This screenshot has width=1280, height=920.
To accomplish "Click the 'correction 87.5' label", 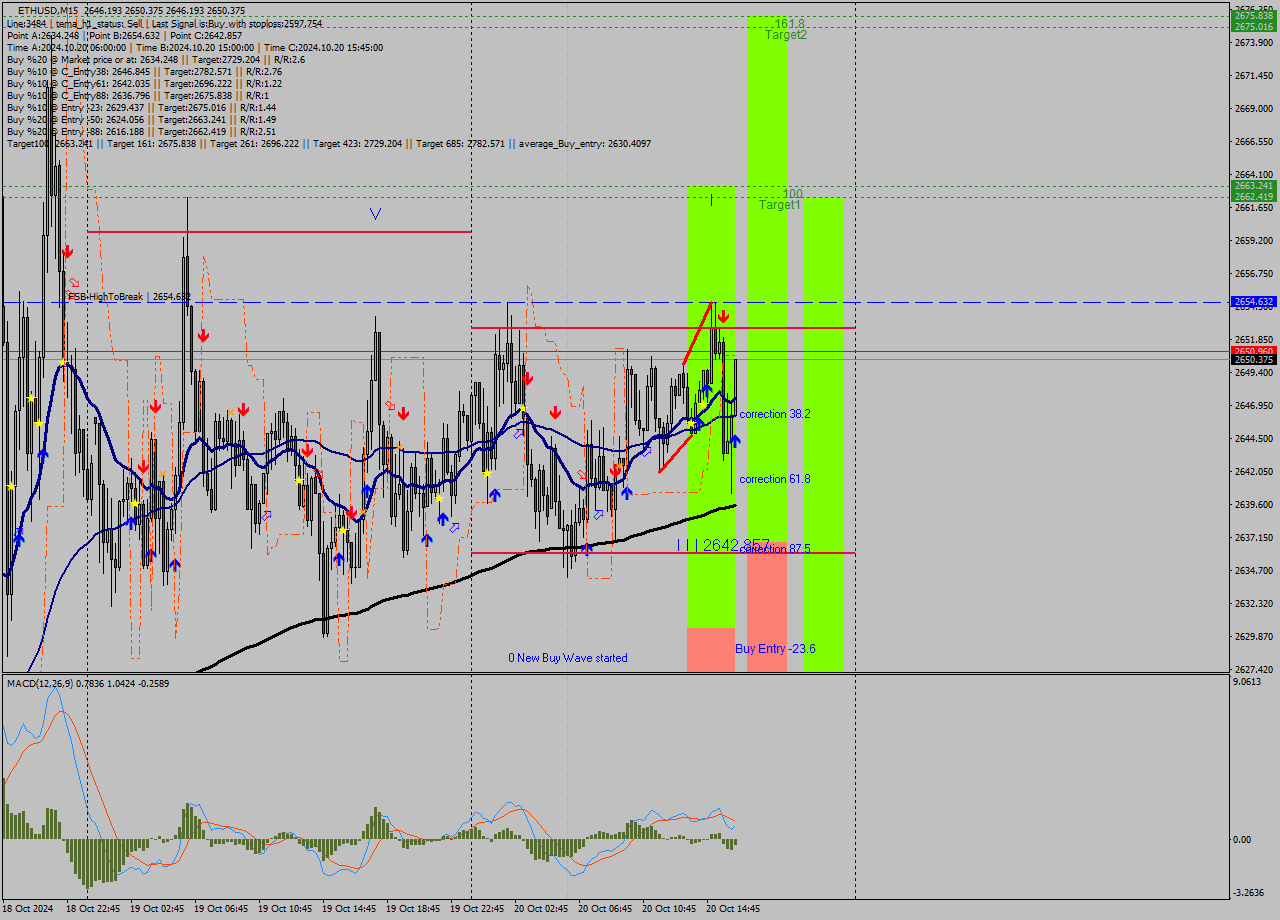I will coord(776,549).
